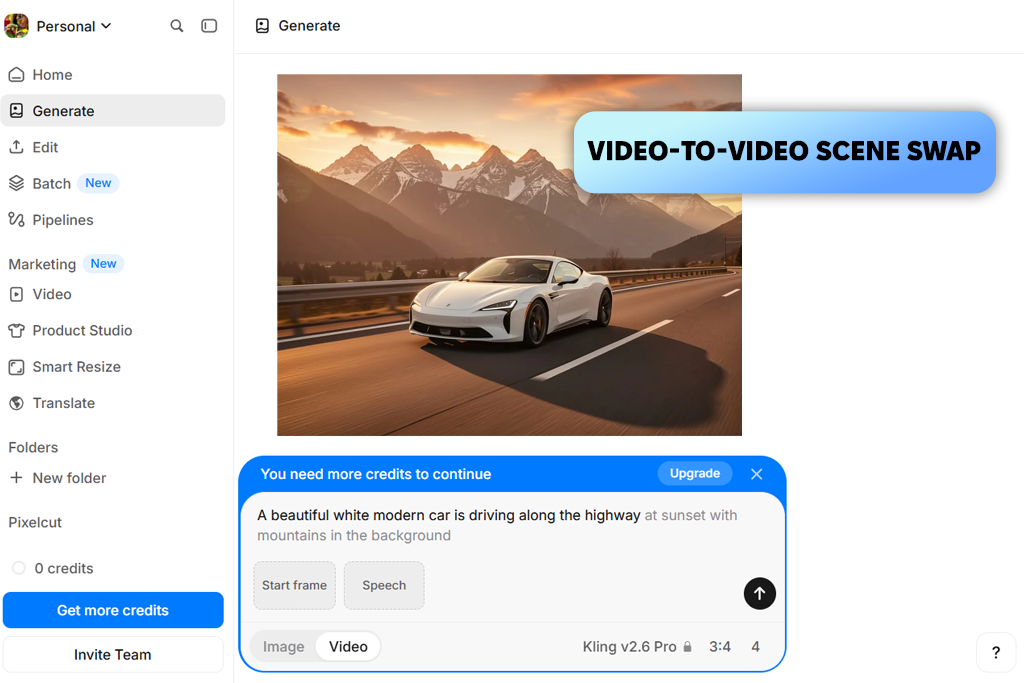
Task: Open the search icon in sidebar header
Action: coord(176,26)
